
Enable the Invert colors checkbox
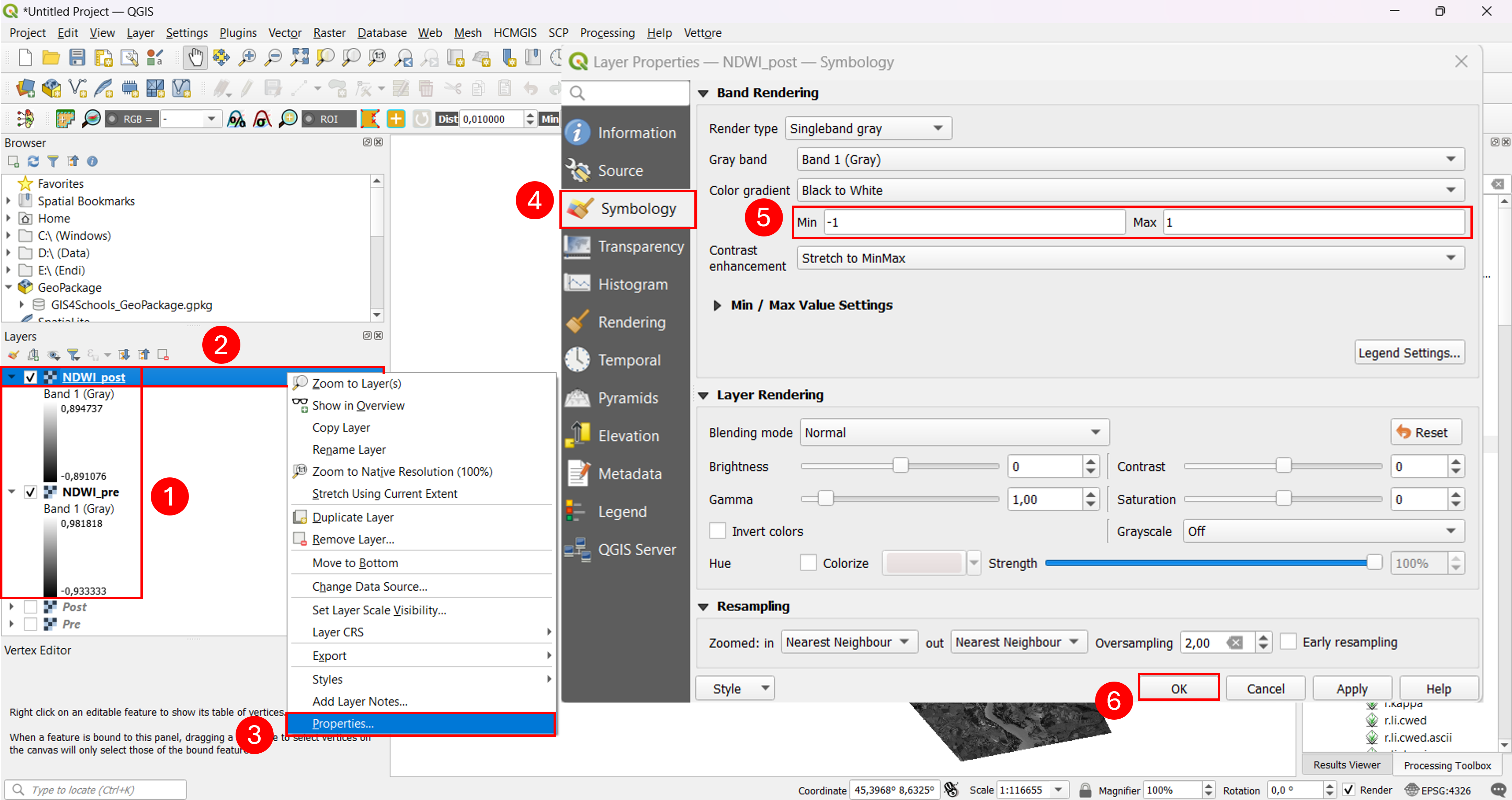click(x=717, y=531)
